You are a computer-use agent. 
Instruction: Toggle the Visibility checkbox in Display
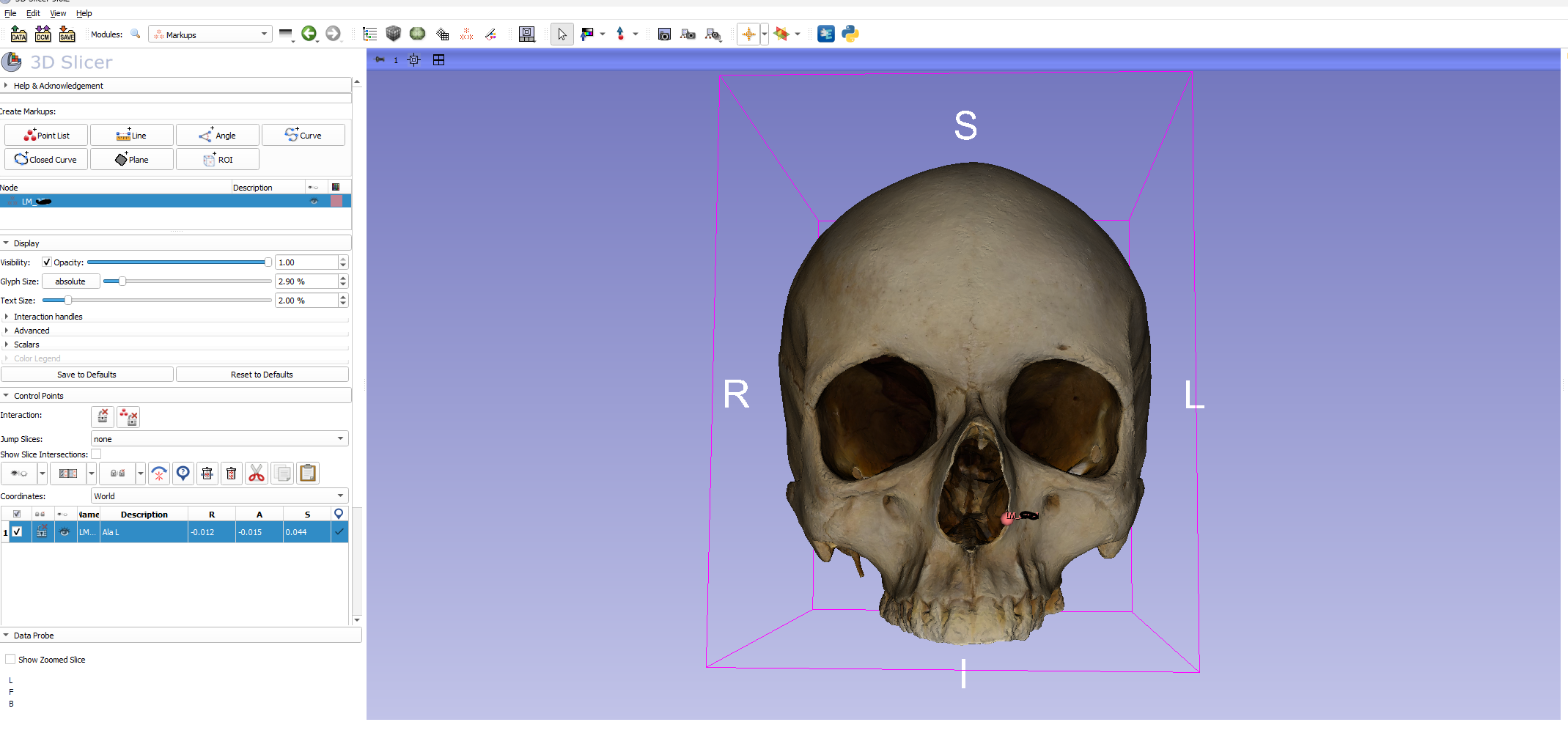pos(47,262)
